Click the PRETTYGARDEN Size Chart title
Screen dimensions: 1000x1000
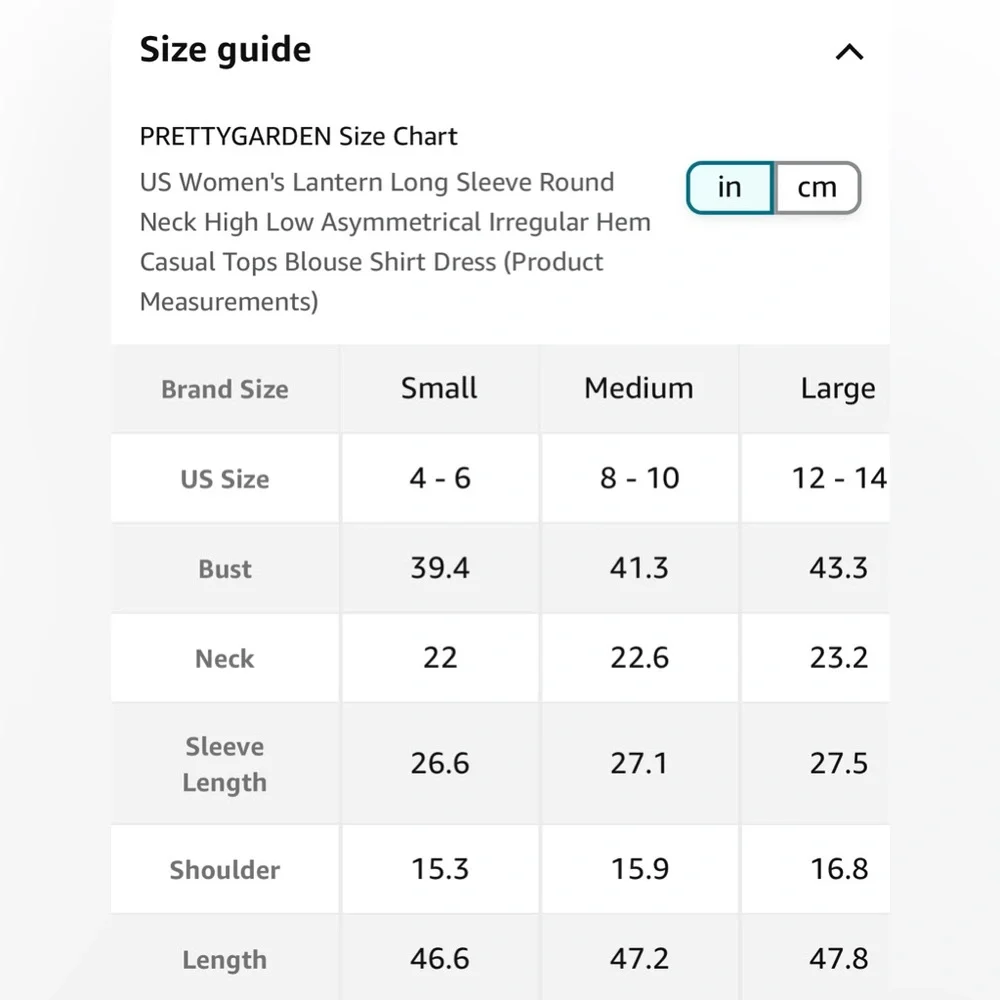point(298,136)
